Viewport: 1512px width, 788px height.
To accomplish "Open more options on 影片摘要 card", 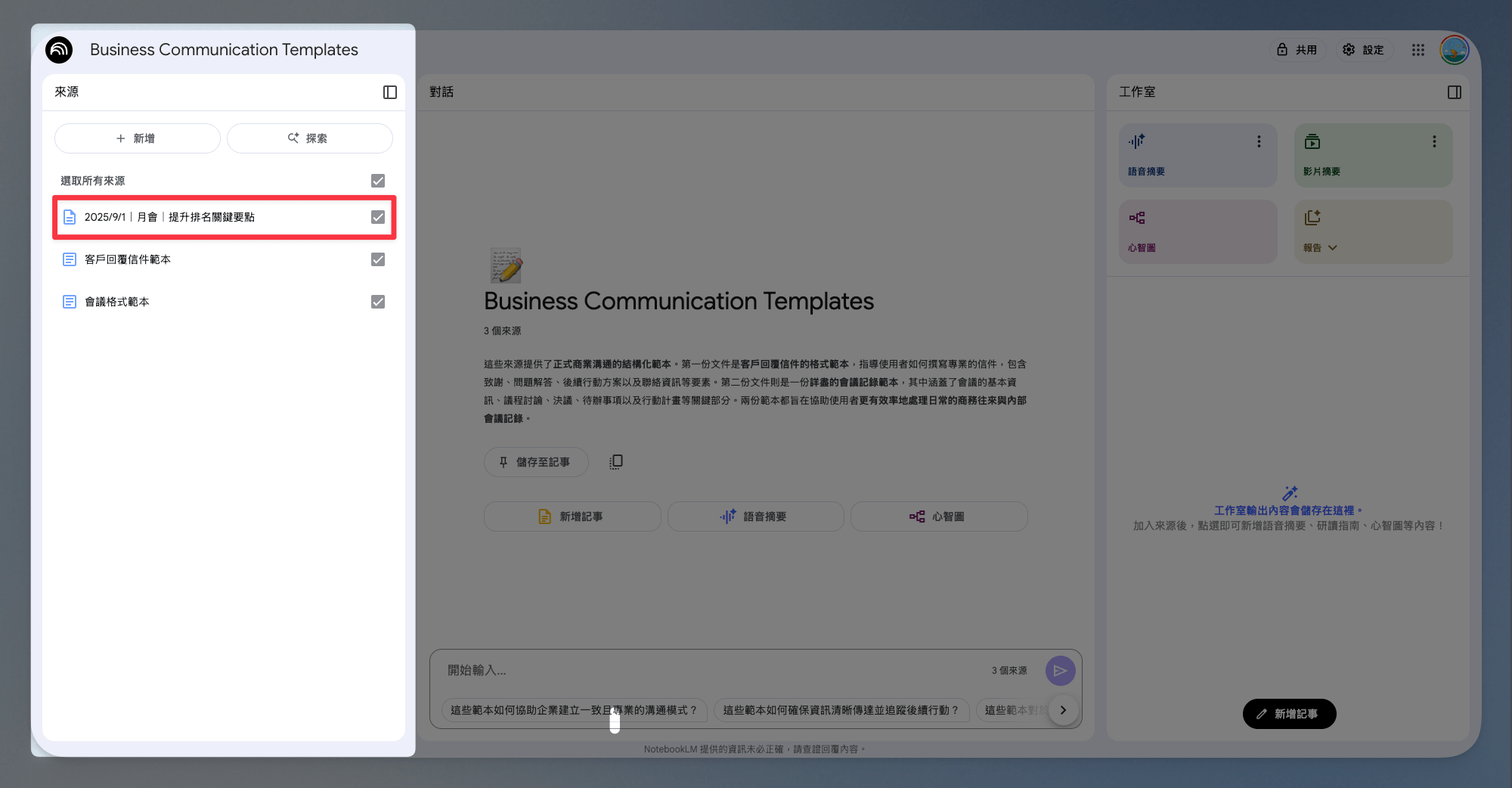I will pos(1434,141).
